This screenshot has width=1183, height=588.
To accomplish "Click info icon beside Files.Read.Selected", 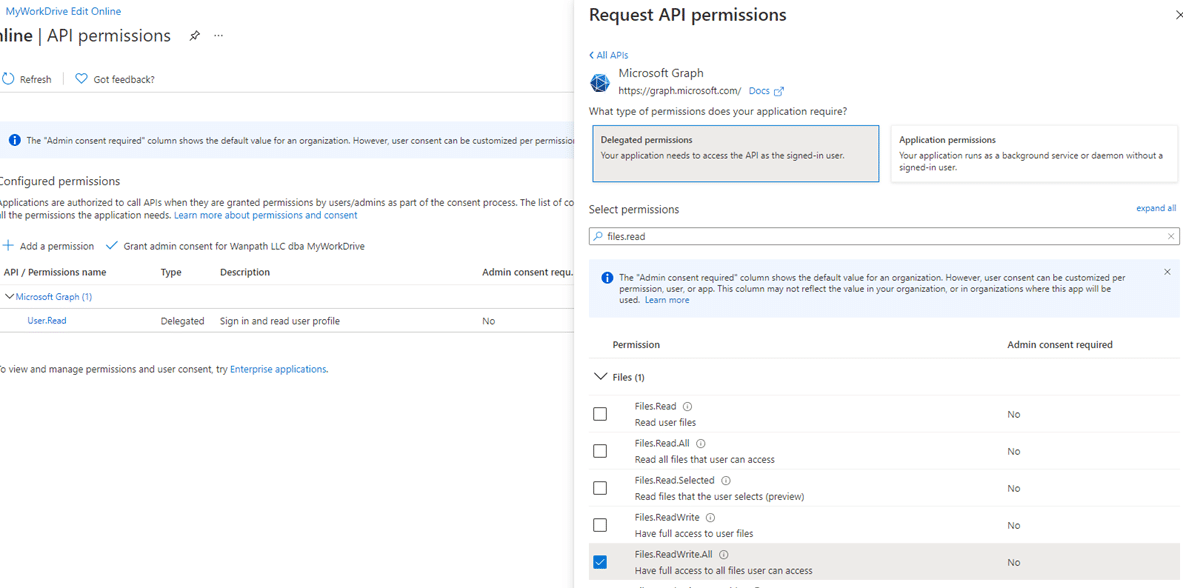I will (x=725, y=481).
